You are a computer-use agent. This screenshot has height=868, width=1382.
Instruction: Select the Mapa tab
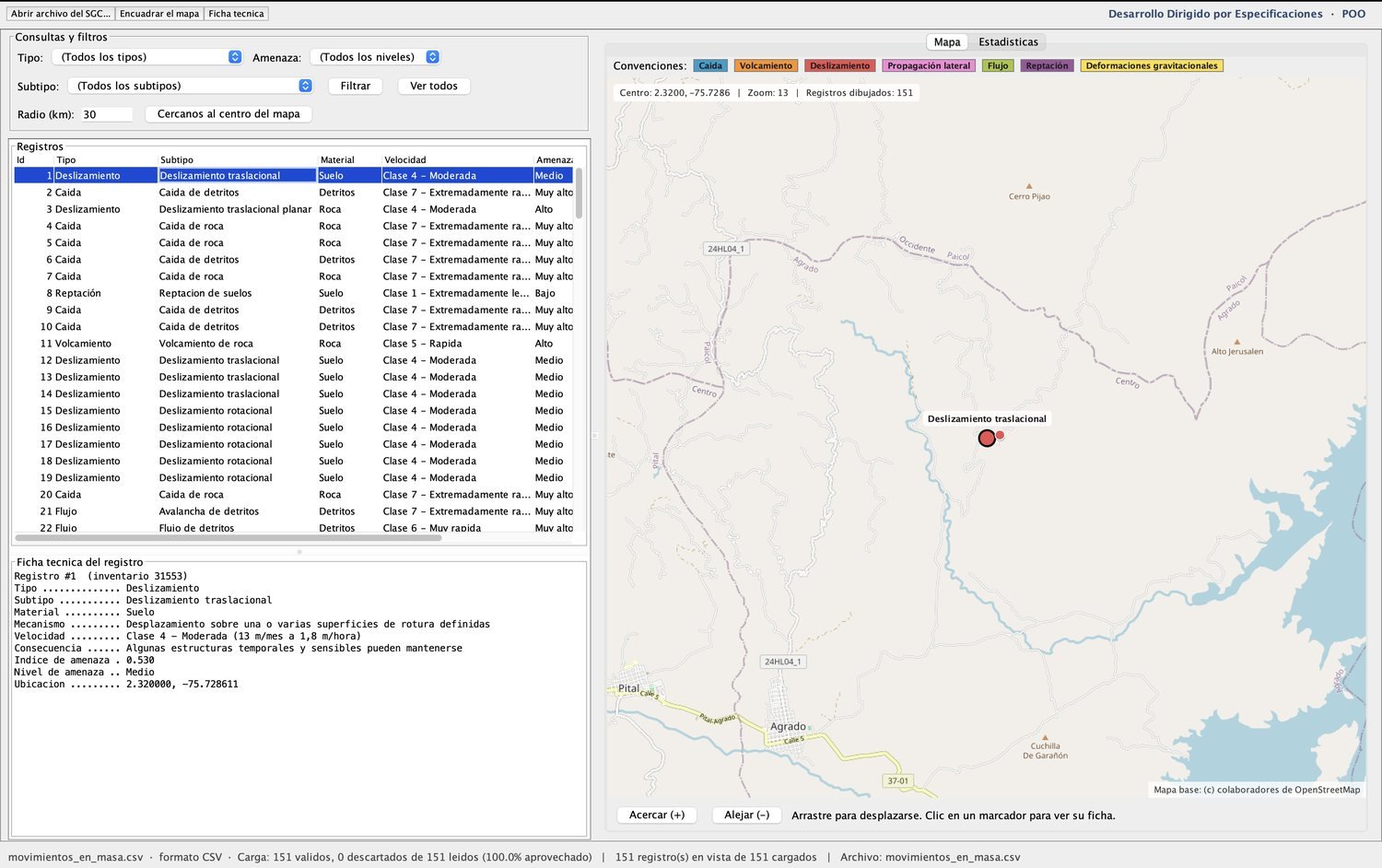(x=947, y=41)
